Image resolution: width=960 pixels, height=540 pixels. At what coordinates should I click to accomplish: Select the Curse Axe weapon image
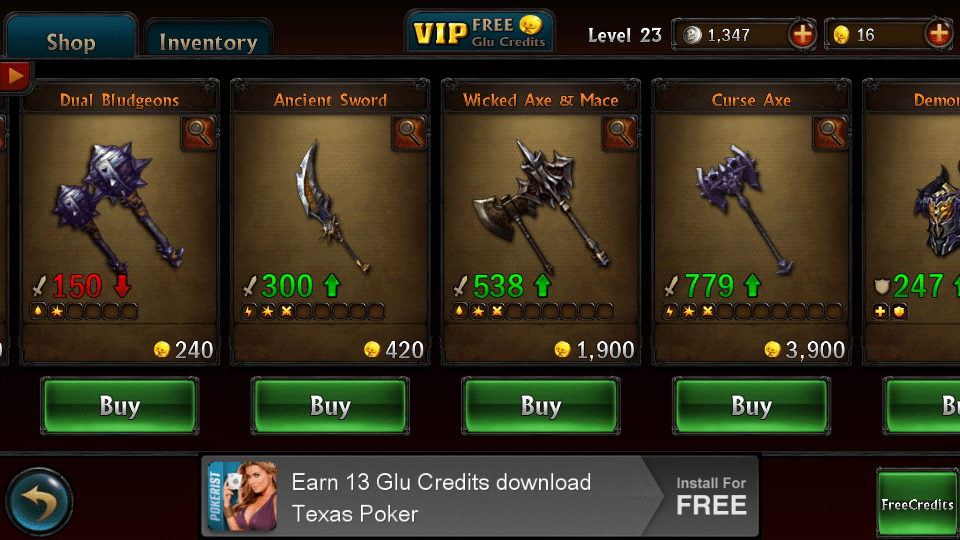[743, 208]
